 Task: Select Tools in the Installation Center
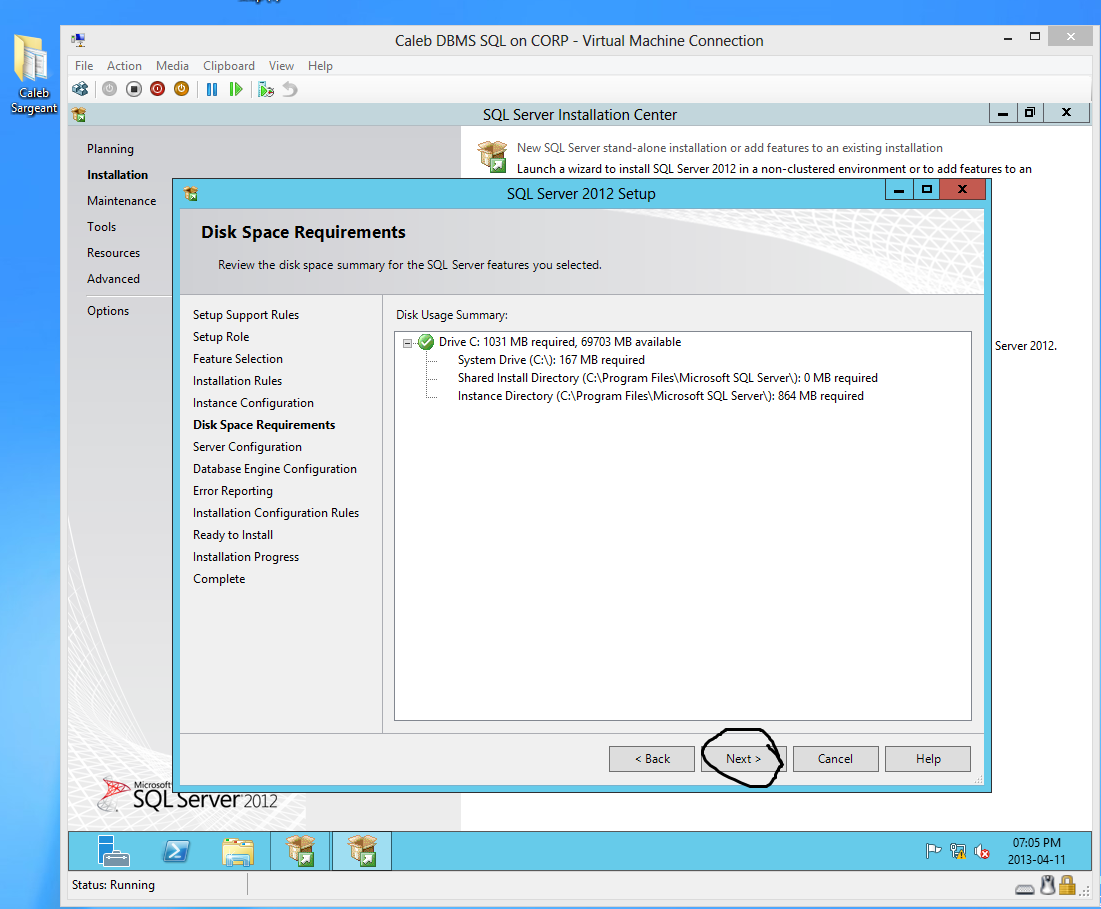(x=101, y=227)
